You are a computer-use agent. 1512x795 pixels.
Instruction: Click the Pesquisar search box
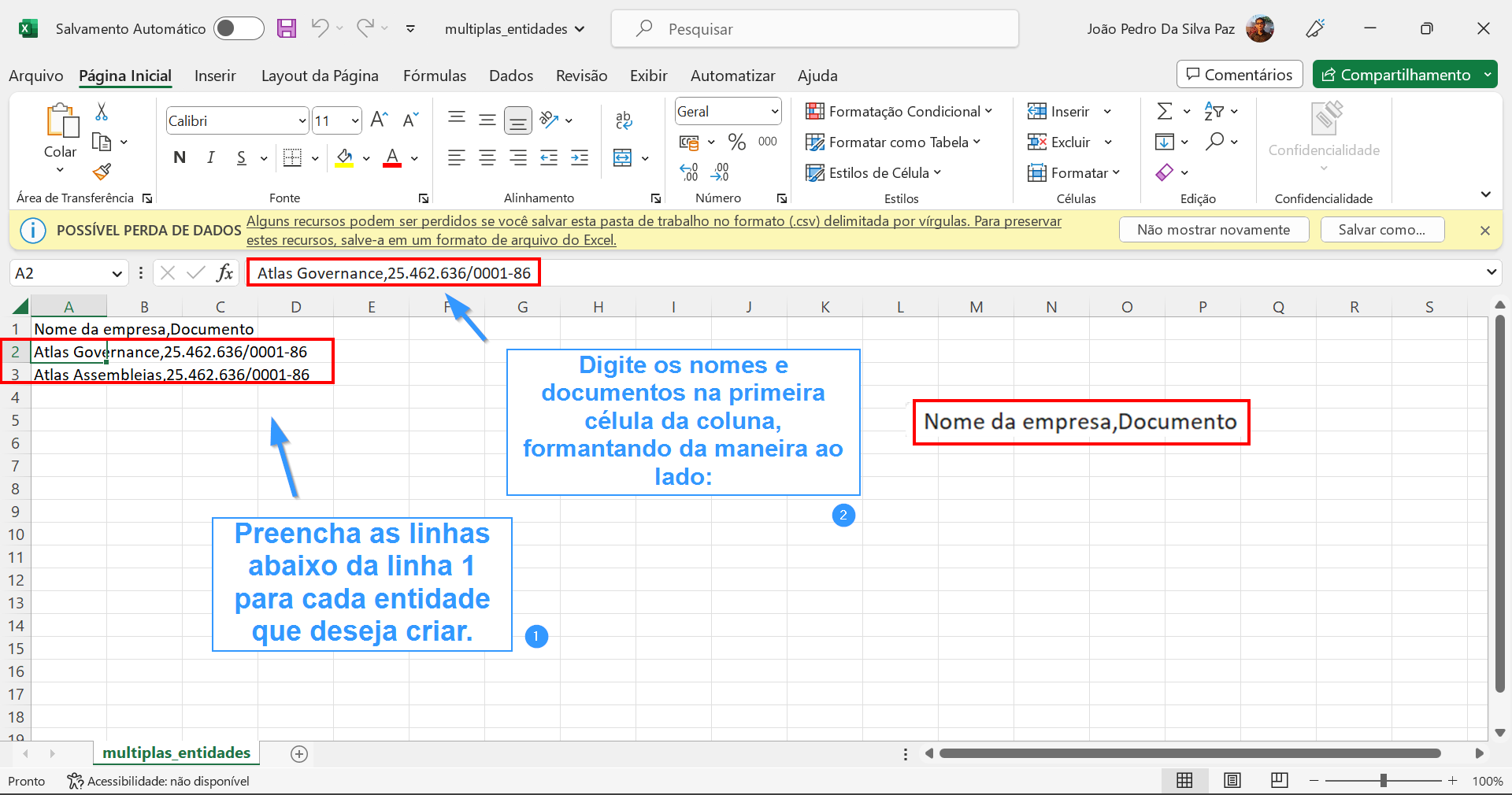(815, 29)
